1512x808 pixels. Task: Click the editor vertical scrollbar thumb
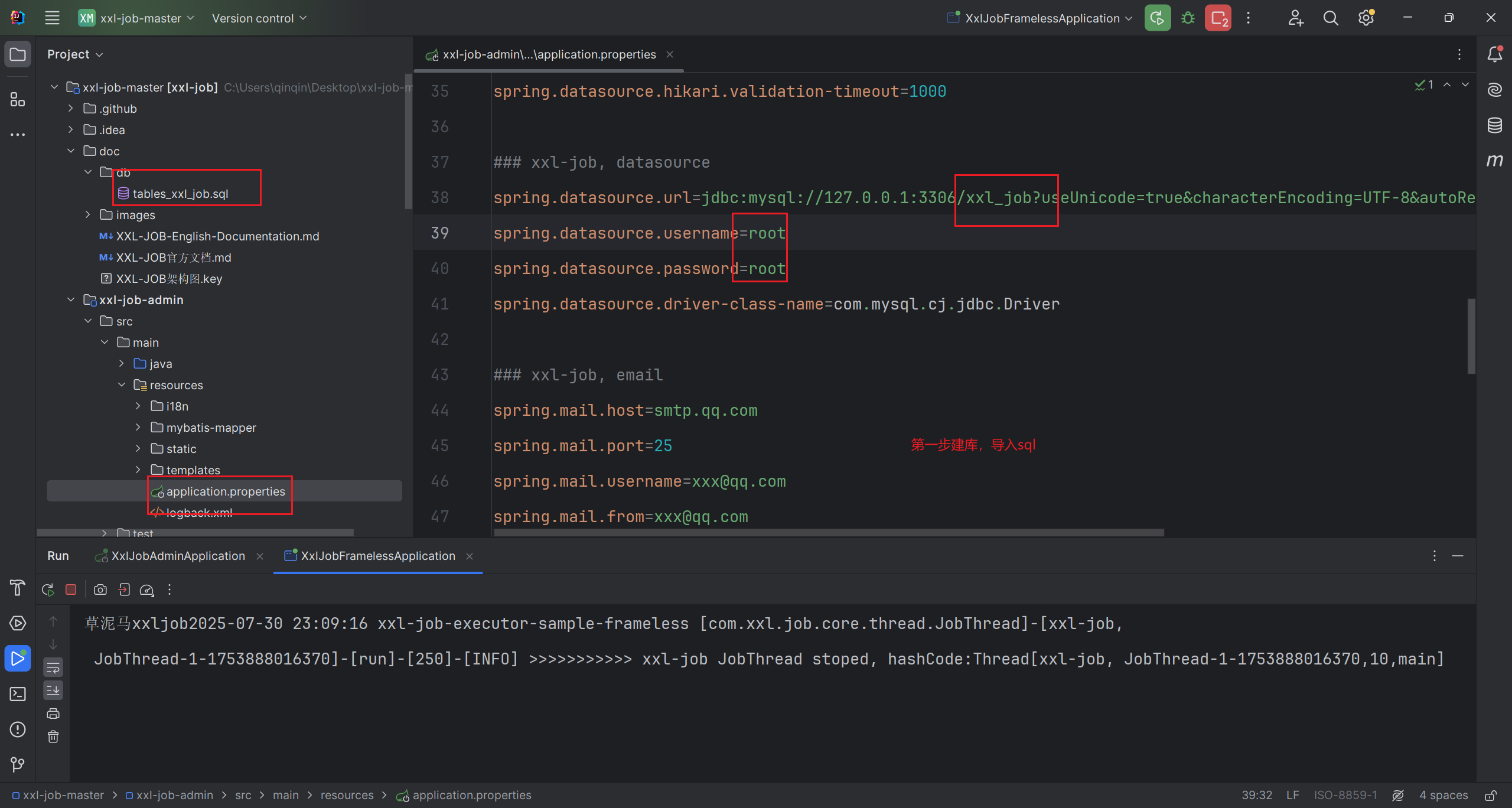pos(1471,336)
